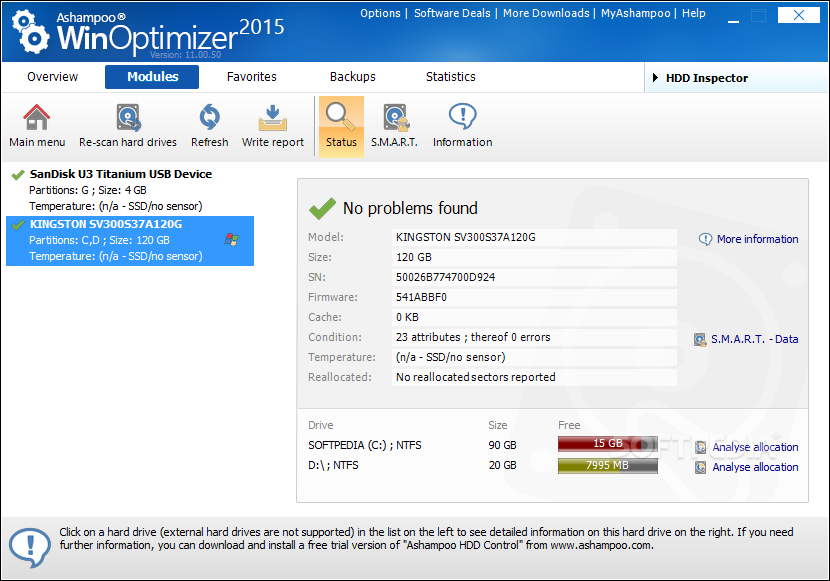Click the More information link

757,239
